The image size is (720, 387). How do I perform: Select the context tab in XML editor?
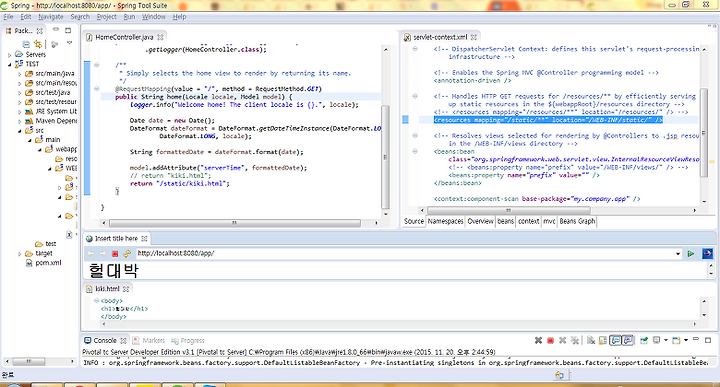coord(529,221)
